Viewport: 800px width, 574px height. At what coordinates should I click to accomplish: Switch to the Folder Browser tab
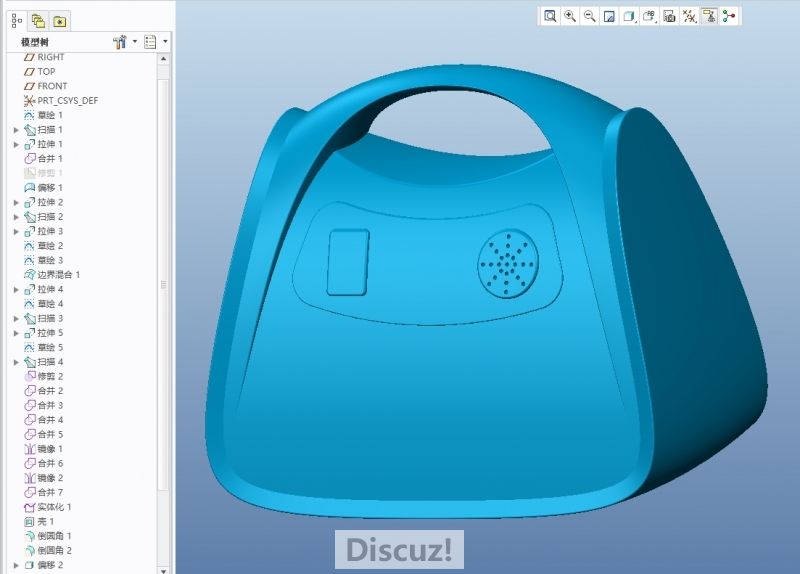38,20
